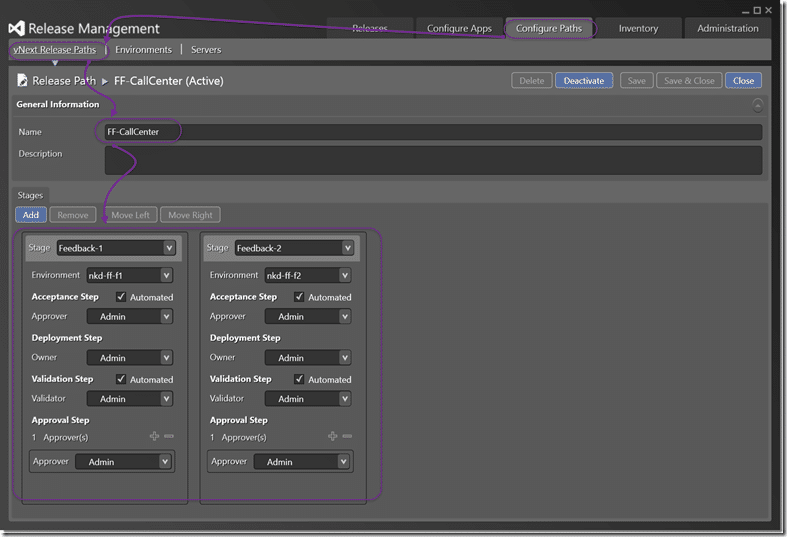
Task: Remove approver with minus icon in Feedback-2
Action: coord(347,436)
